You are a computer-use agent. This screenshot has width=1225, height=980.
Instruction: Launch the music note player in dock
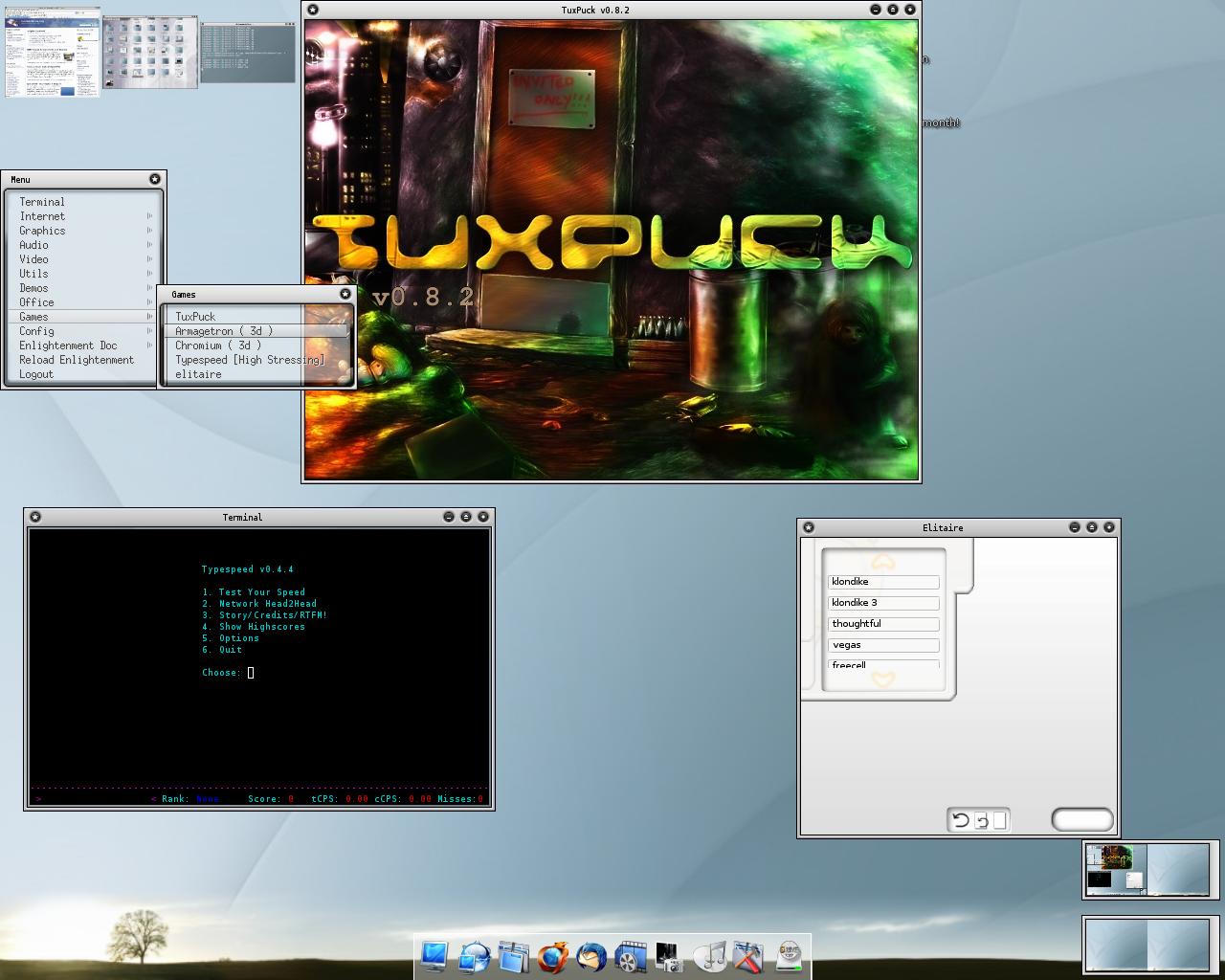710,955
